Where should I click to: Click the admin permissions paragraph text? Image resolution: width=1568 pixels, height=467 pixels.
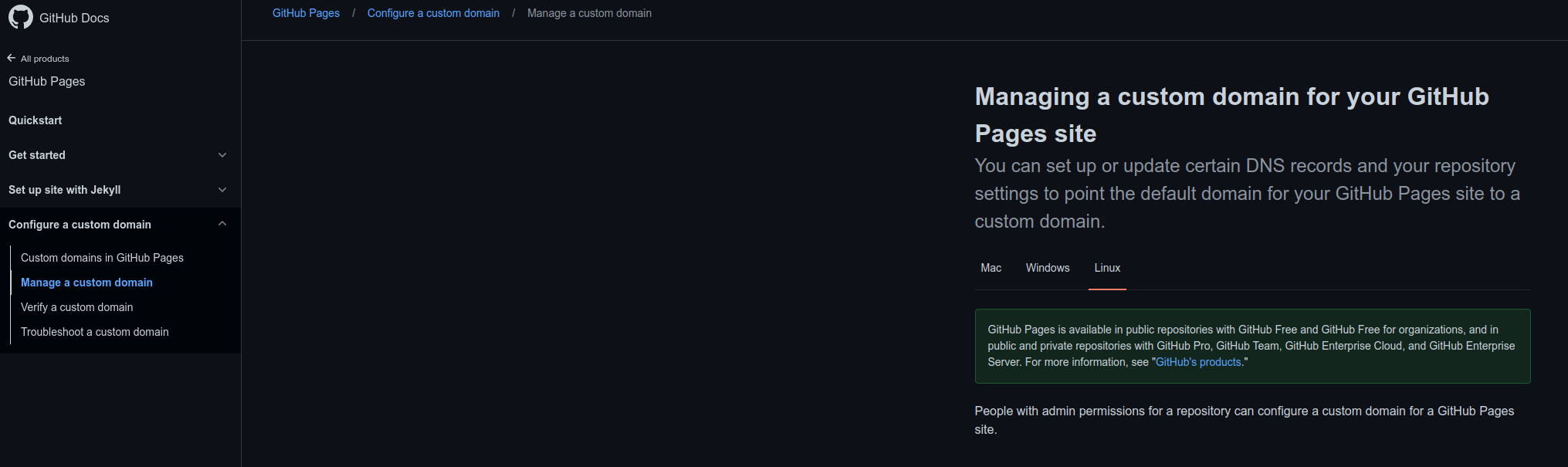1245,421
